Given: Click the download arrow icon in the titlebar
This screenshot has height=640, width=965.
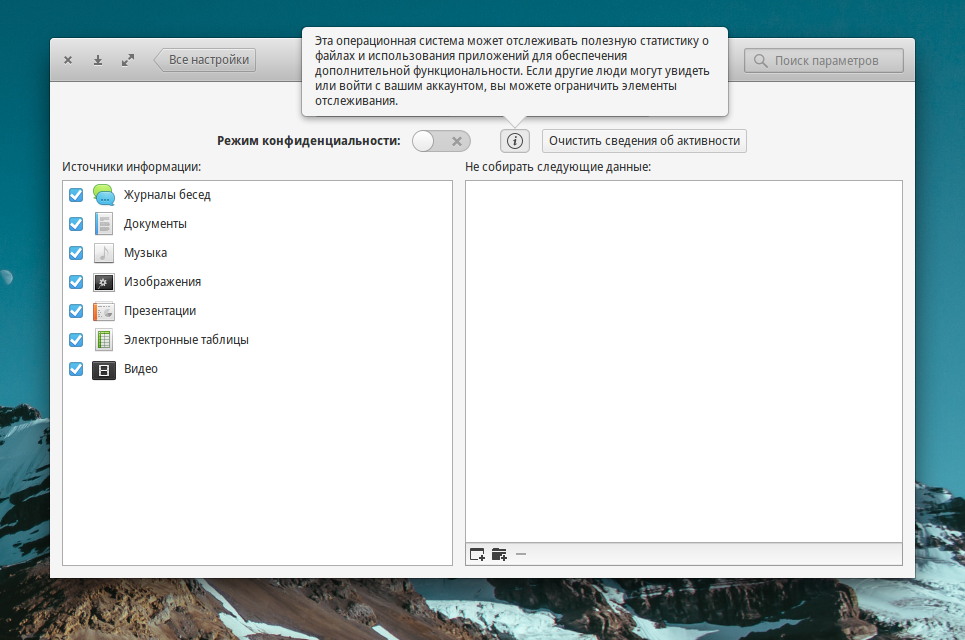Looking at the screenshot, I should (x=98, y=60).
